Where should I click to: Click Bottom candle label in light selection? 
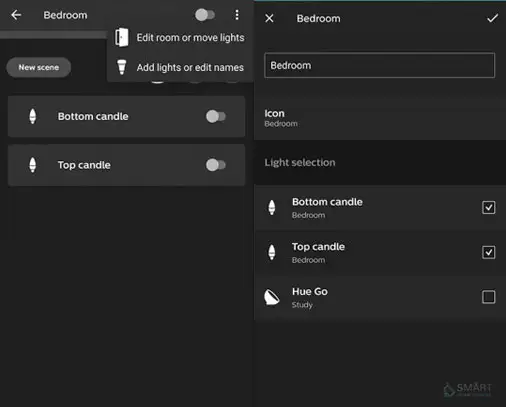[x=327, y=202]
